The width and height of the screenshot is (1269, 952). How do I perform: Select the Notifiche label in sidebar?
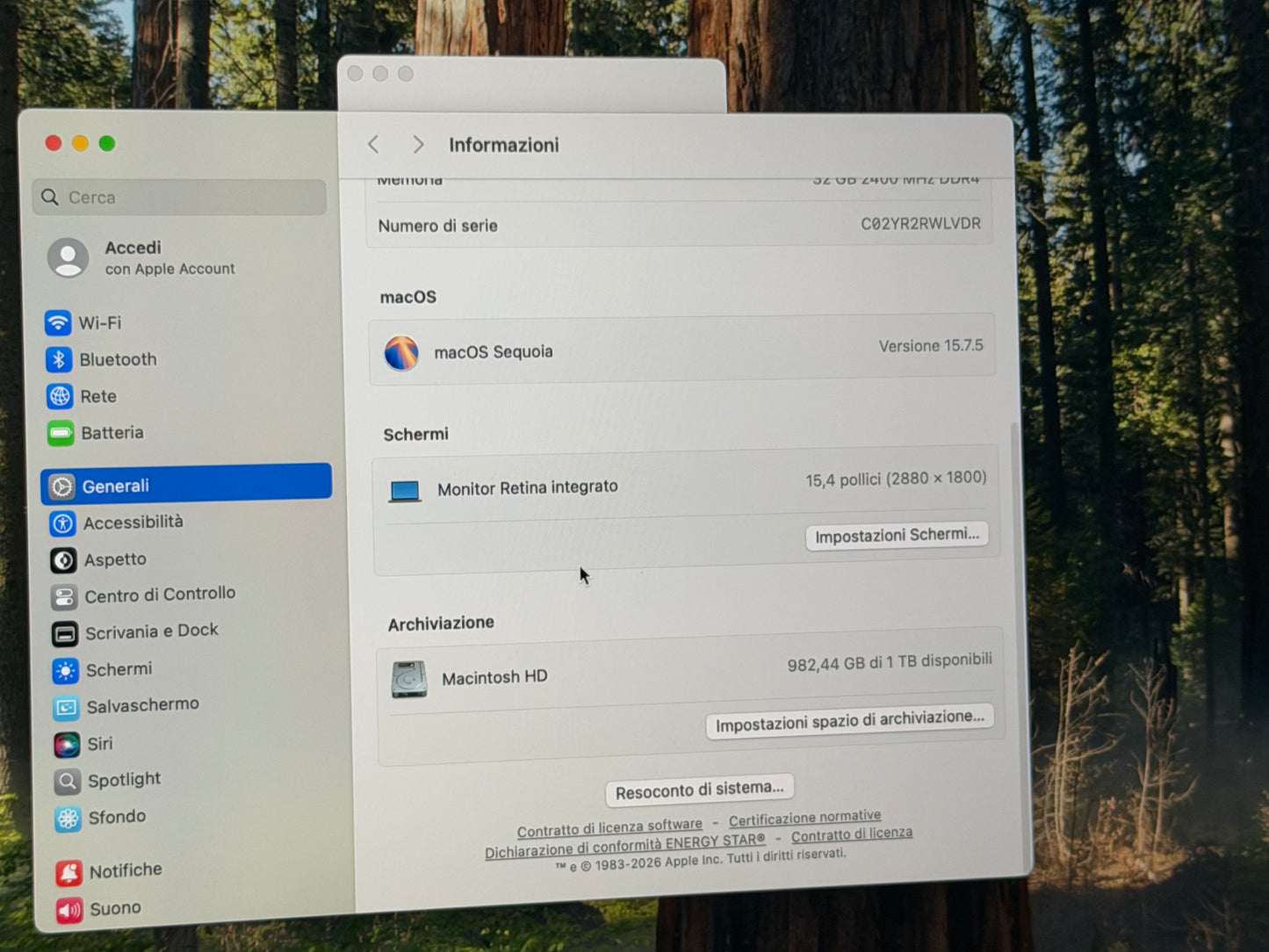point(126,870)
